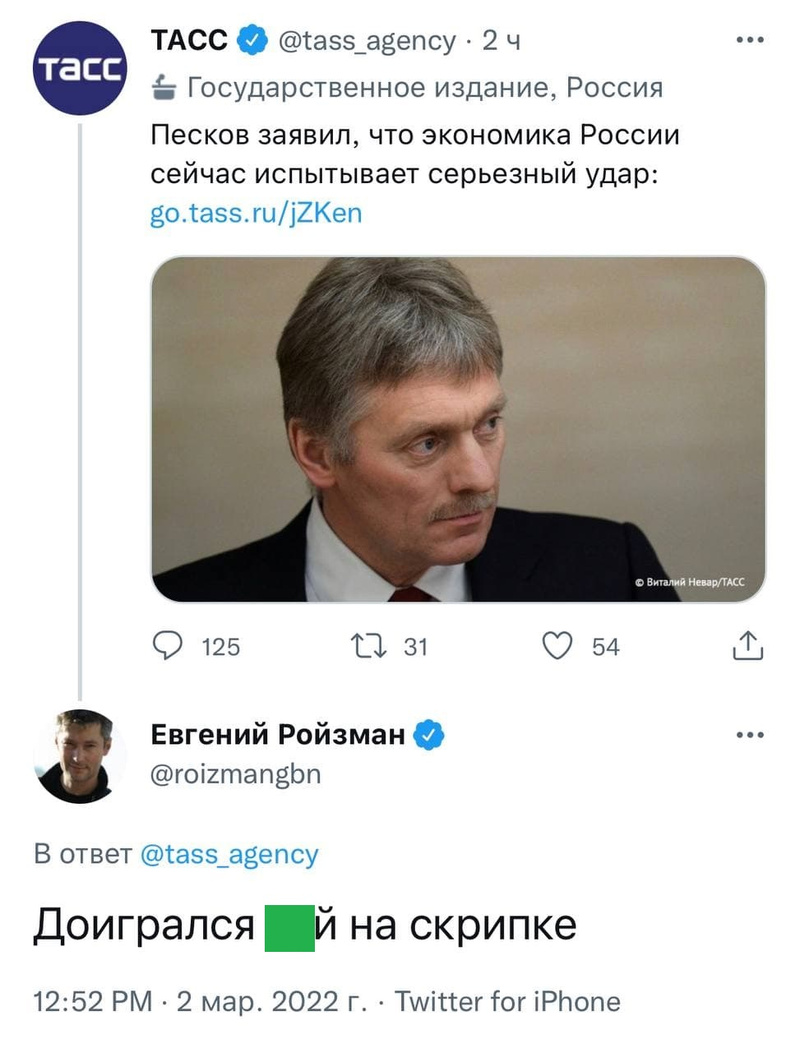
Task: Open the @roizmangbn handle
Action: point(236,775)
